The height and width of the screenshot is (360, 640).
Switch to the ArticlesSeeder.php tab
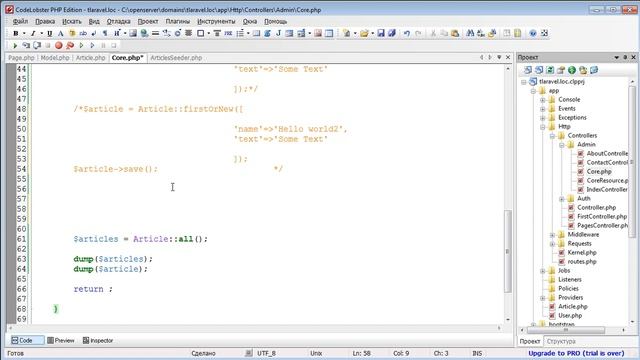[x=176, y=58]
